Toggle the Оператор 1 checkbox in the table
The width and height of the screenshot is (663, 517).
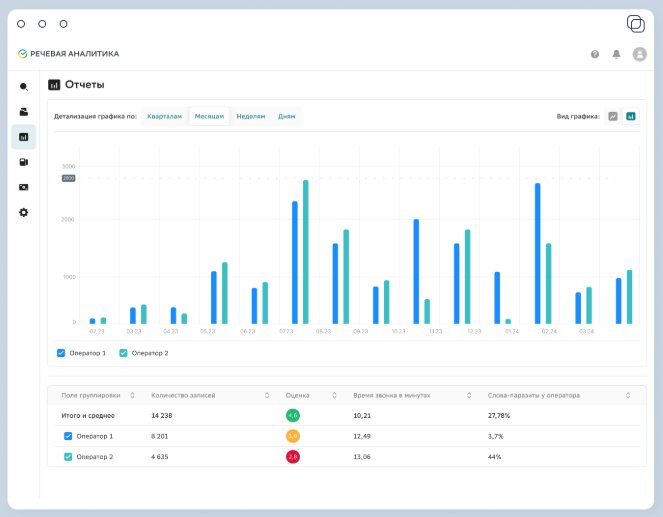pyautogui.click(x=68, y=436)
